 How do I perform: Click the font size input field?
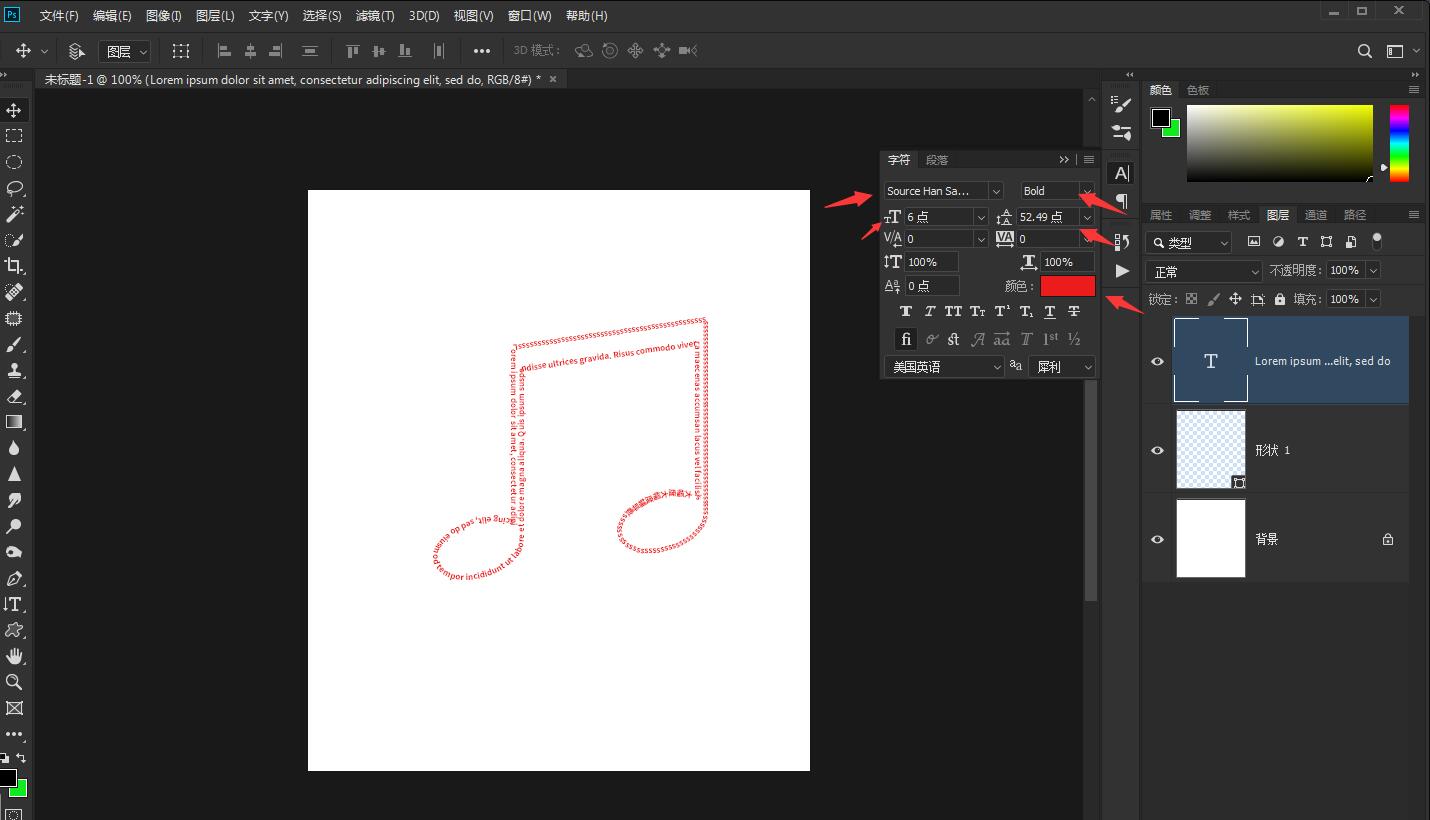click(937, 217)
